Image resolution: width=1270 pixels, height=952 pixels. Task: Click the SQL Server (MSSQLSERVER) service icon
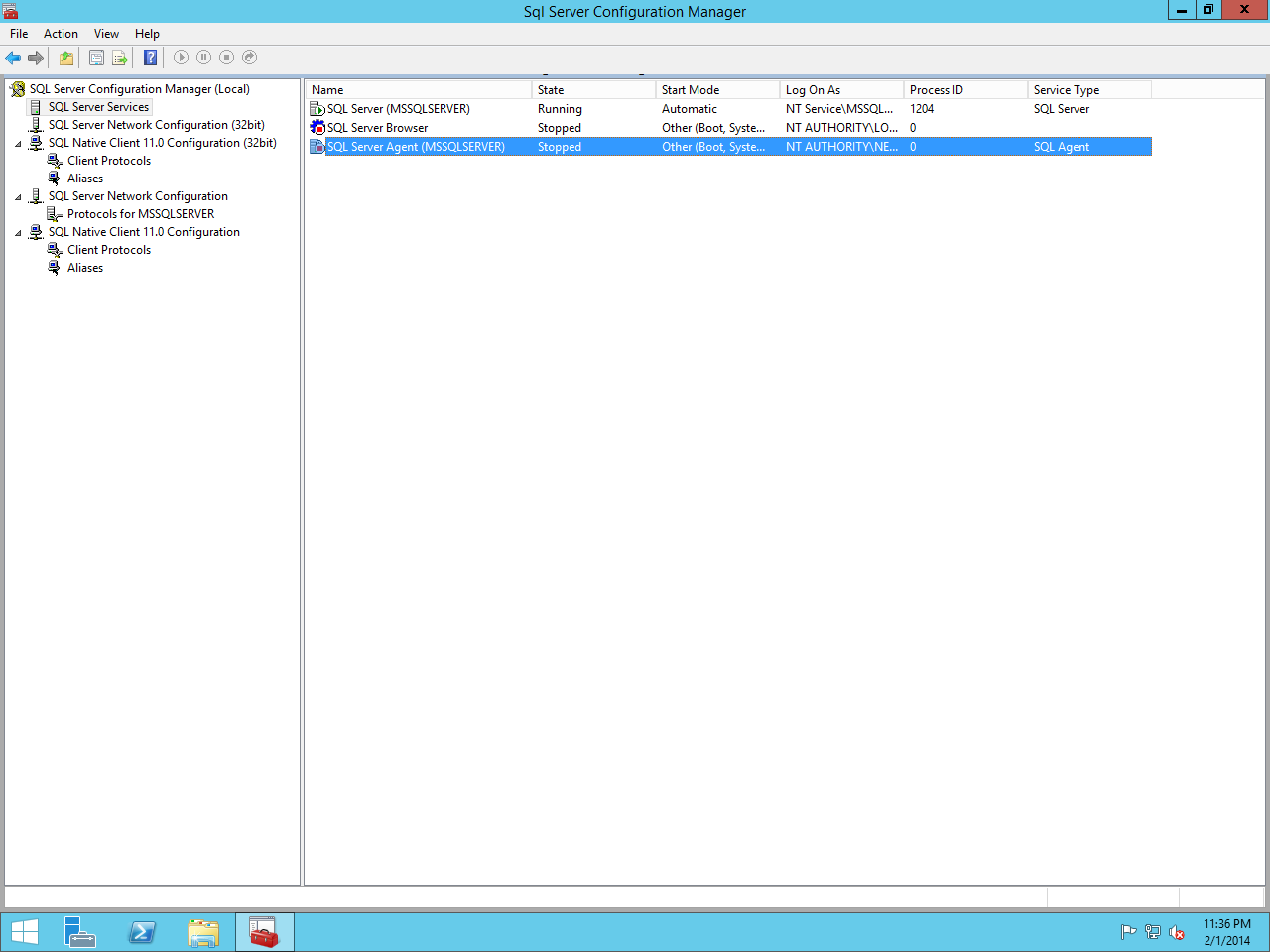coord(317,109)
